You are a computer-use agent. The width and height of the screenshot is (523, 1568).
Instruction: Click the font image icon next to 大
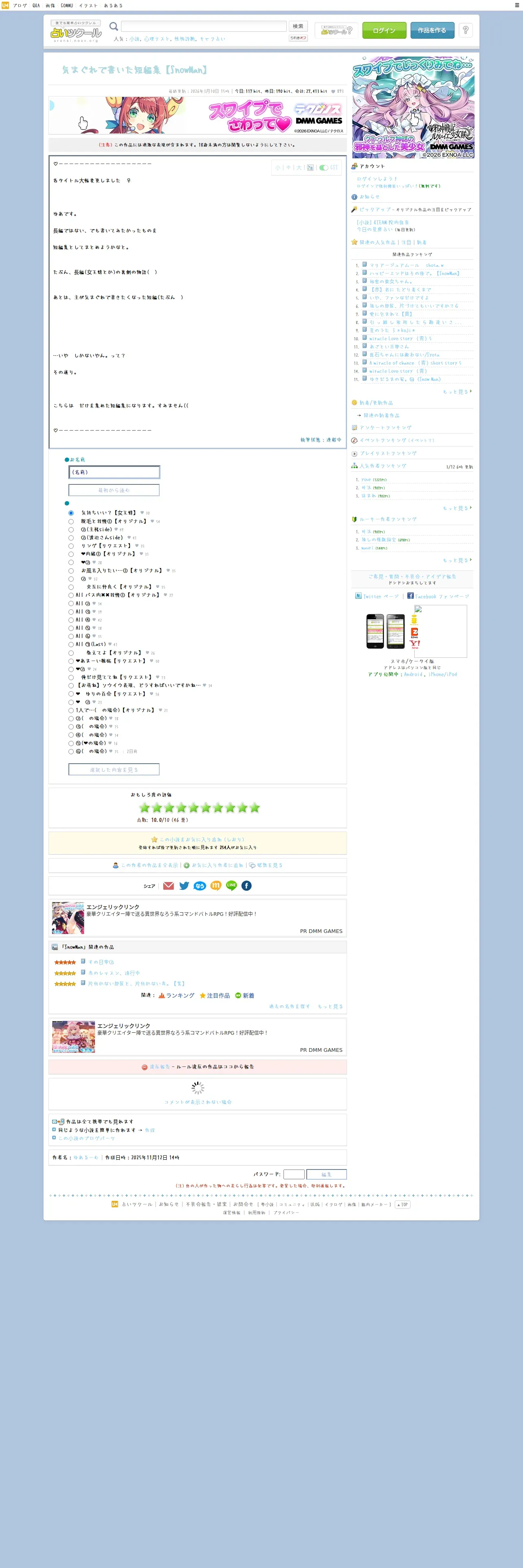[x=310, y=167]
